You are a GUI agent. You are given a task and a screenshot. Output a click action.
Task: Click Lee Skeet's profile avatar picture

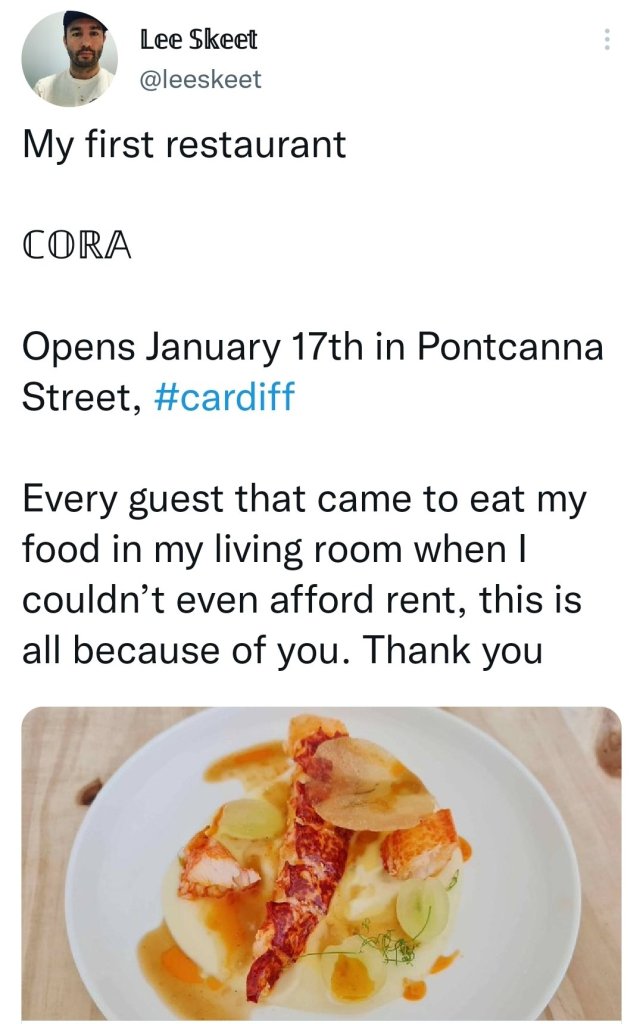pos(69,58)
